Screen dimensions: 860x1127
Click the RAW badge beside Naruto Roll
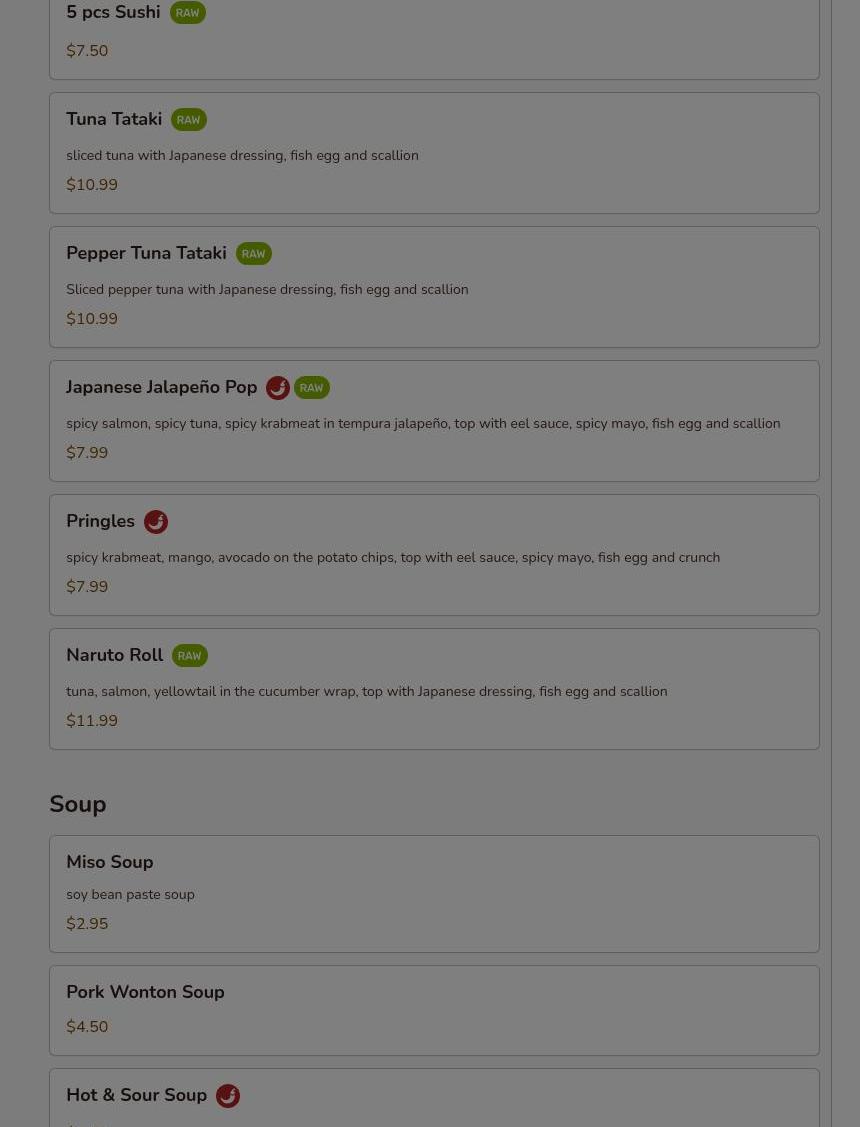pyautogui.click(x=190, y=656)
